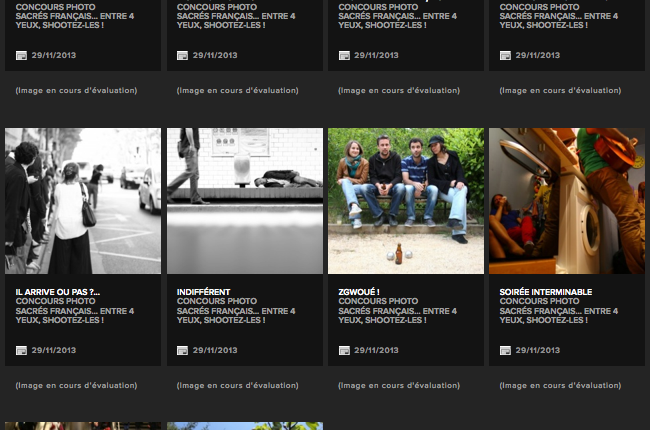
Task: Click the calendar icon on the 'Indifférent' card
Action: (182, 350)
